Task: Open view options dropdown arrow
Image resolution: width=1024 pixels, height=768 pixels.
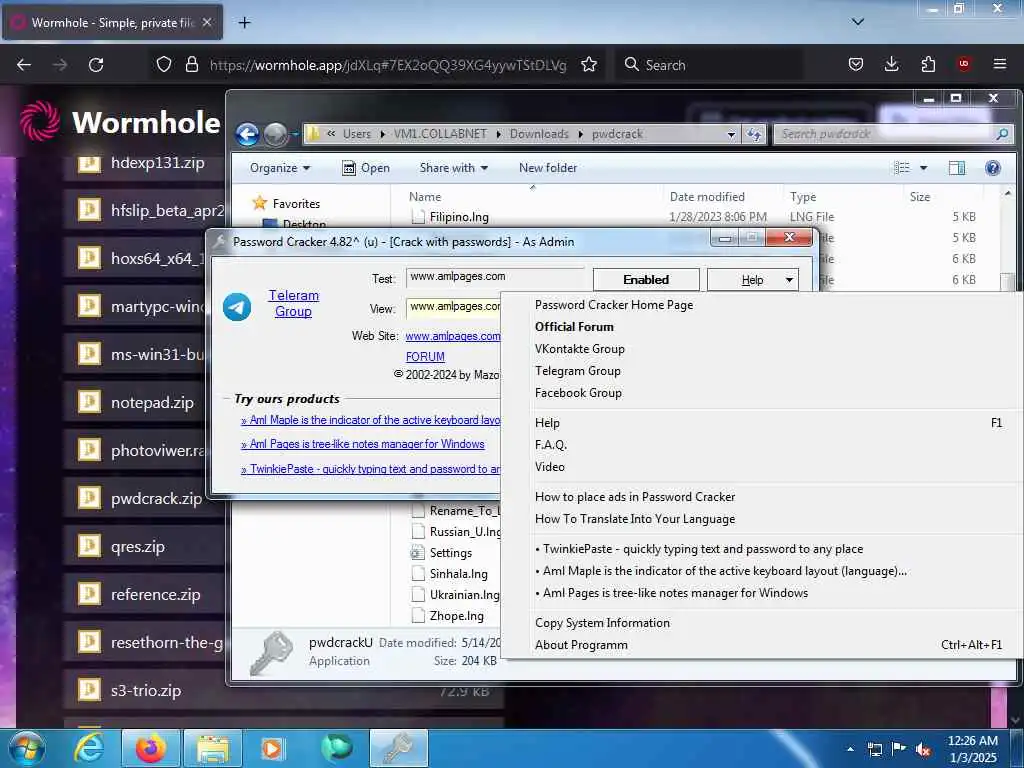Action: pyautogui.click(x=923, y=168)
